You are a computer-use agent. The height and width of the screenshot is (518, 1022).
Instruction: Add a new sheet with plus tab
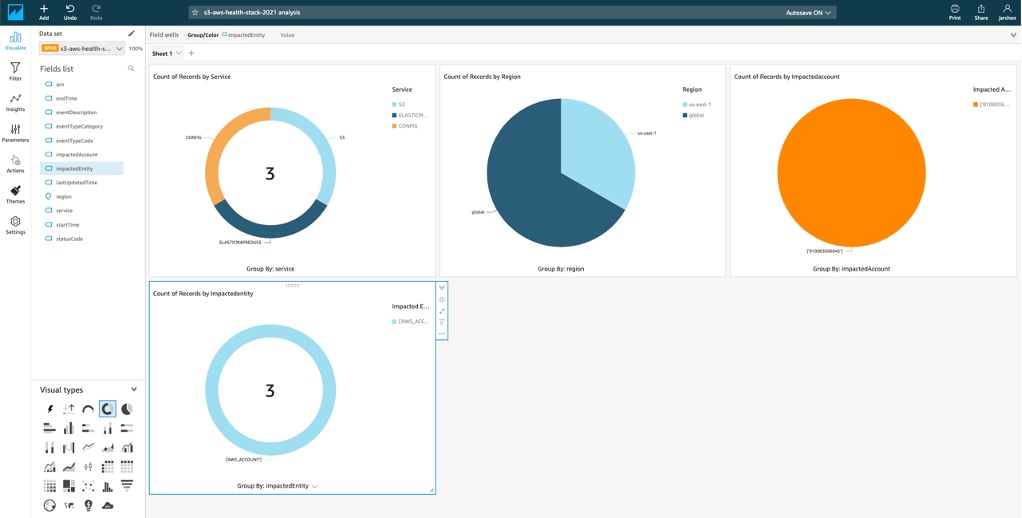coord(191,53)
